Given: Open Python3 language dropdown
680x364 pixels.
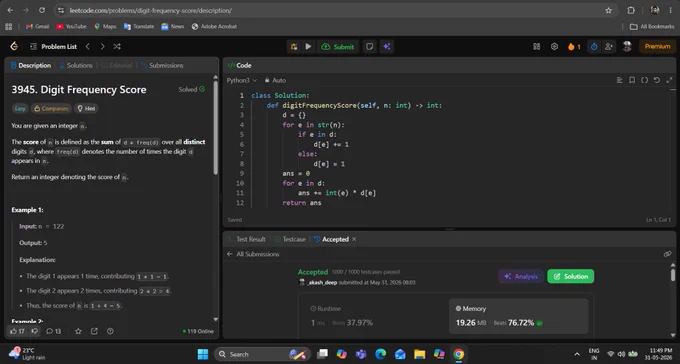Looking at the screenshot, I should point(242,80).
